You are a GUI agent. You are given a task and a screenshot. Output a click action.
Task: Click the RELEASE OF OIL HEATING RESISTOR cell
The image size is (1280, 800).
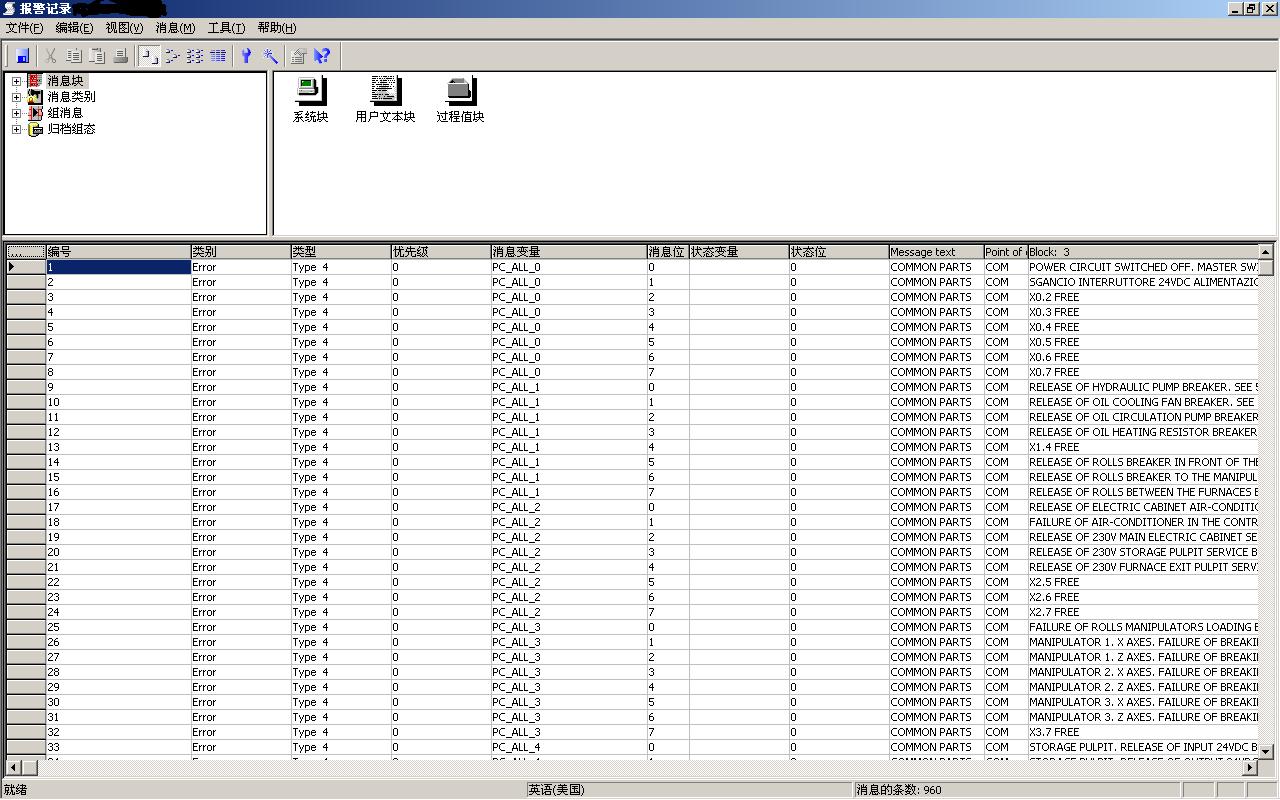(x=1142, y=432)
